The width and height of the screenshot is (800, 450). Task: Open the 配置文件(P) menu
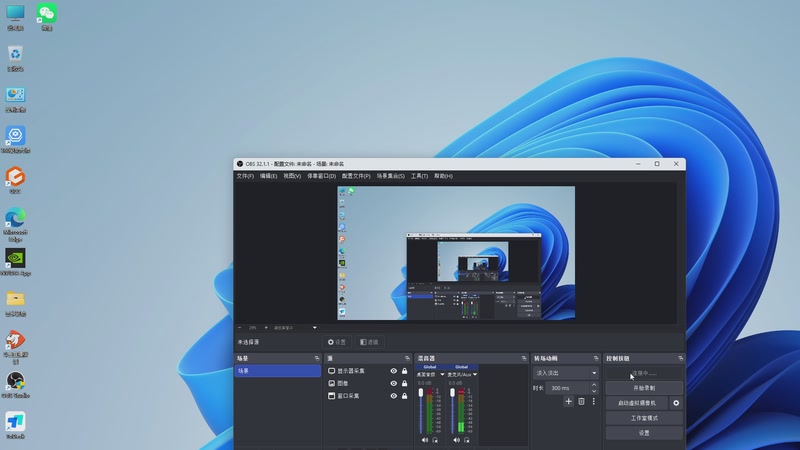click(x=356, y=176)
